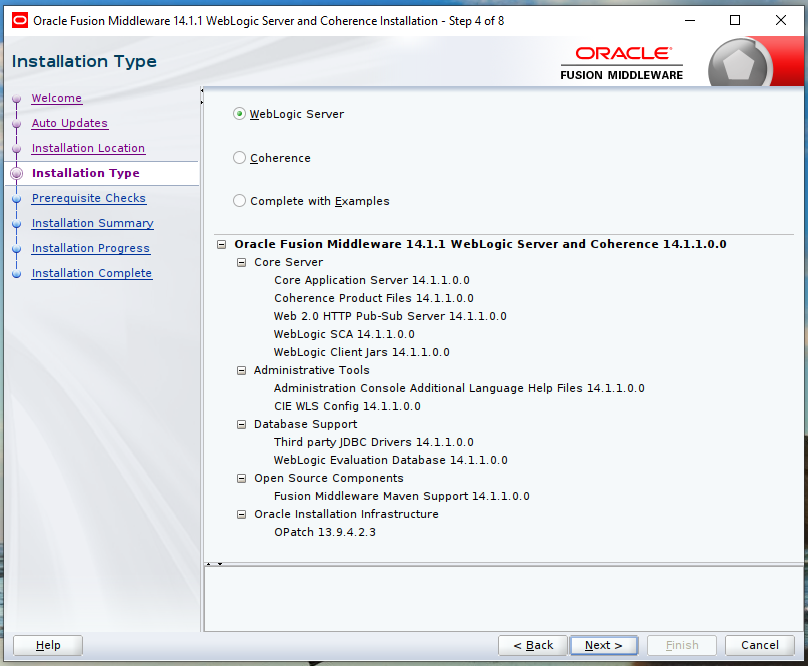Image resolution: width=808 pixels, height=666 pixels.
Task: Select Web 2.0 HTTP Pub-Sub Server row
Action: tap(390, 317)
